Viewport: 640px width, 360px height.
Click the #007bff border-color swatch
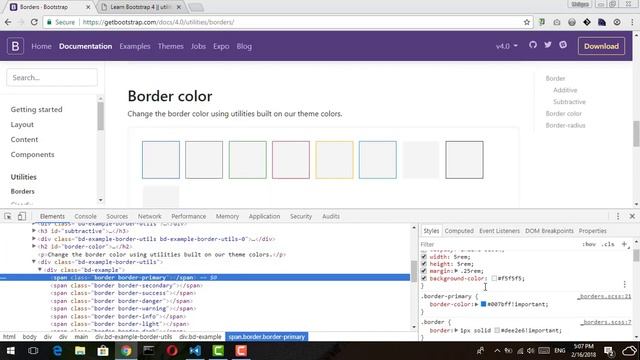(483, 304)
